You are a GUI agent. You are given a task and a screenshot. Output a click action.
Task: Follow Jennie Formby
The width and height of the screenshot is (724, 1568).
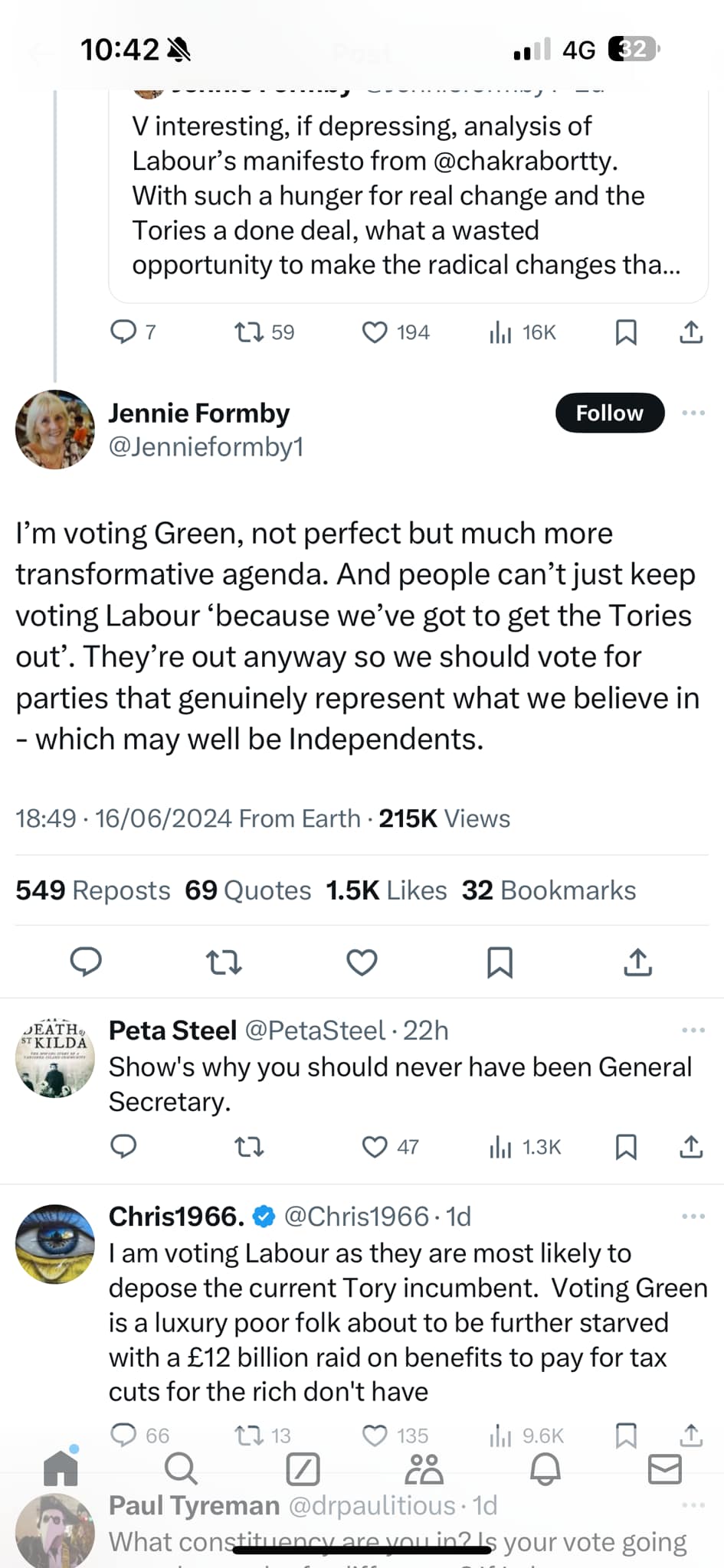609,413
